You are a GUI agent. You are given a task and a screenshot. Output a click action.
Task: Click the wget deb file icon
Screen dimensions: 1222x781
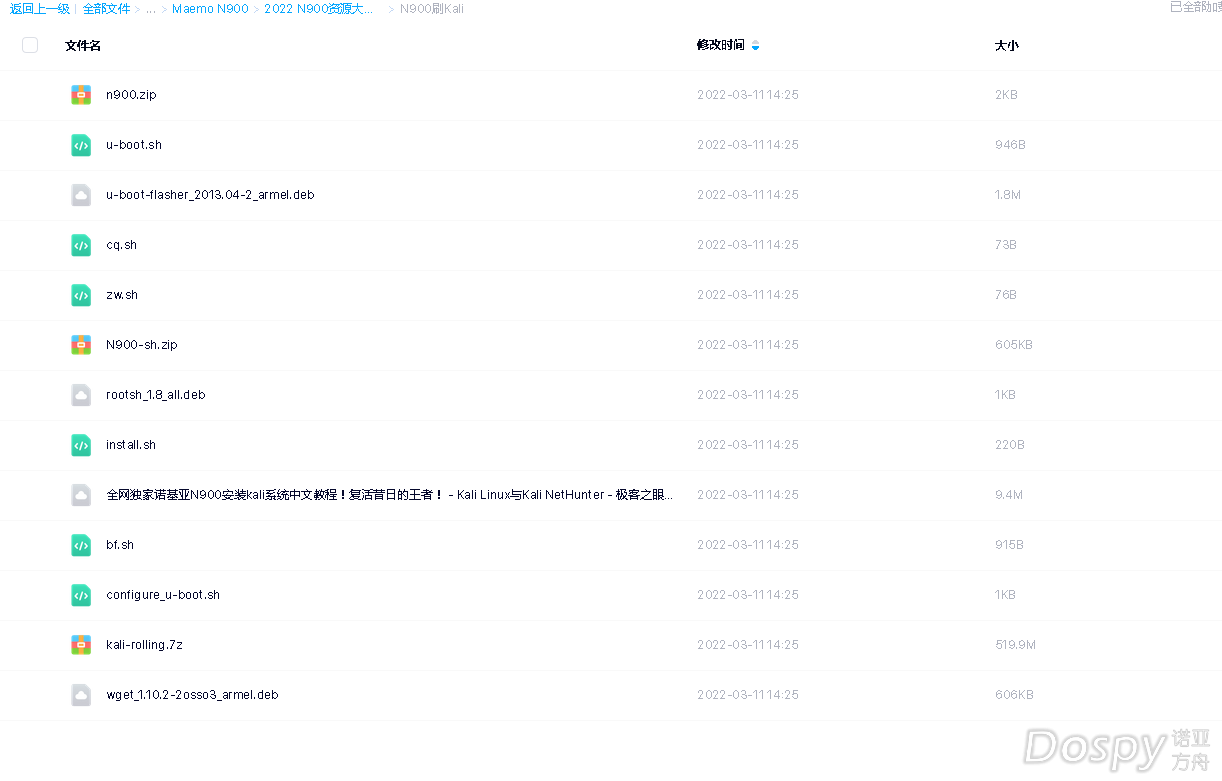(x=81, y=695)
